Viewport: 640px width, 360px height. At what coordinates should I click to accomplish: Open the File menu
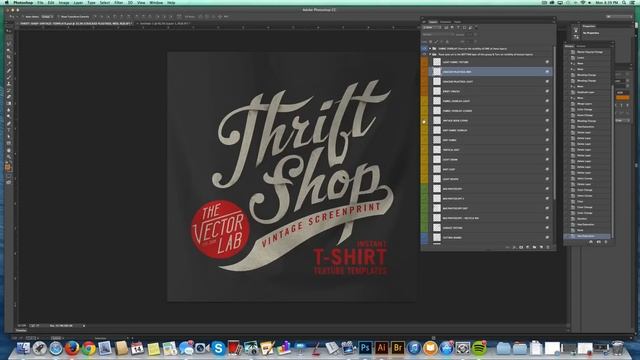point(40,2)
